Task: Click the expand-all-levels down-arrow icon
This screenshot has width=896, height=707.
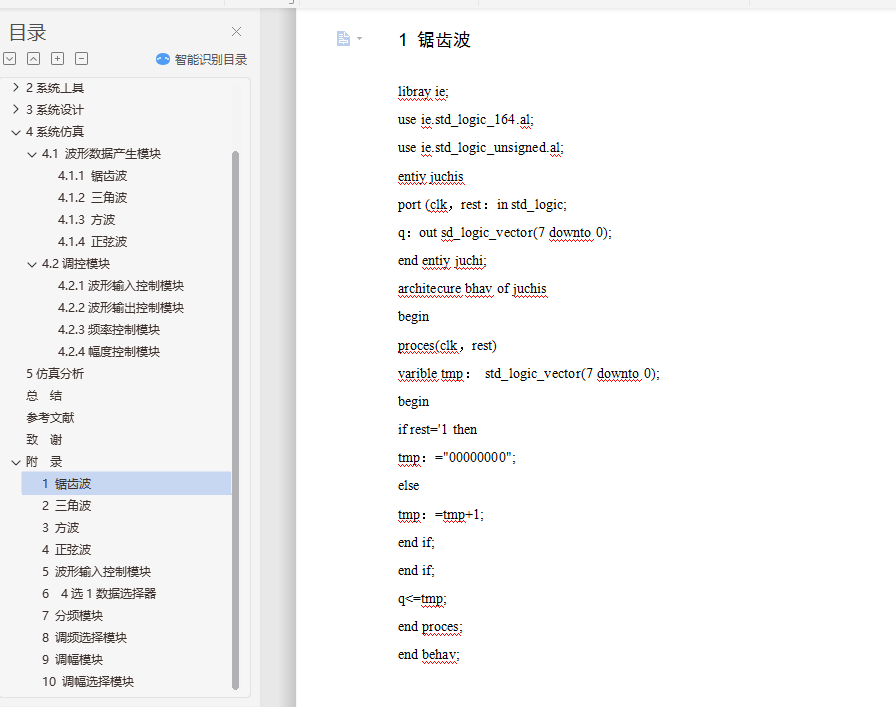Action: pos(10,58)
